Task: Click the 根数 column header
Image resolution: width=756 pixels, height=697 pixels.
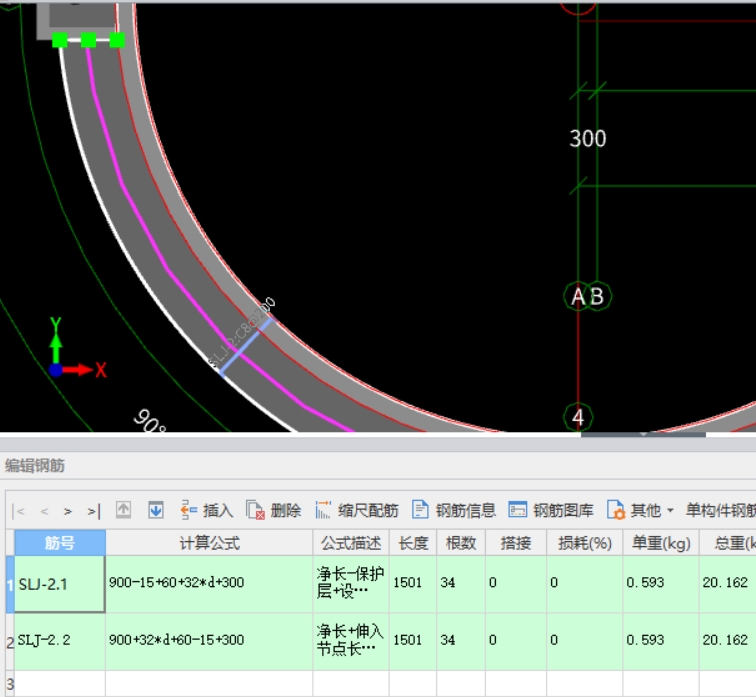Action: (x=461, y=543)
